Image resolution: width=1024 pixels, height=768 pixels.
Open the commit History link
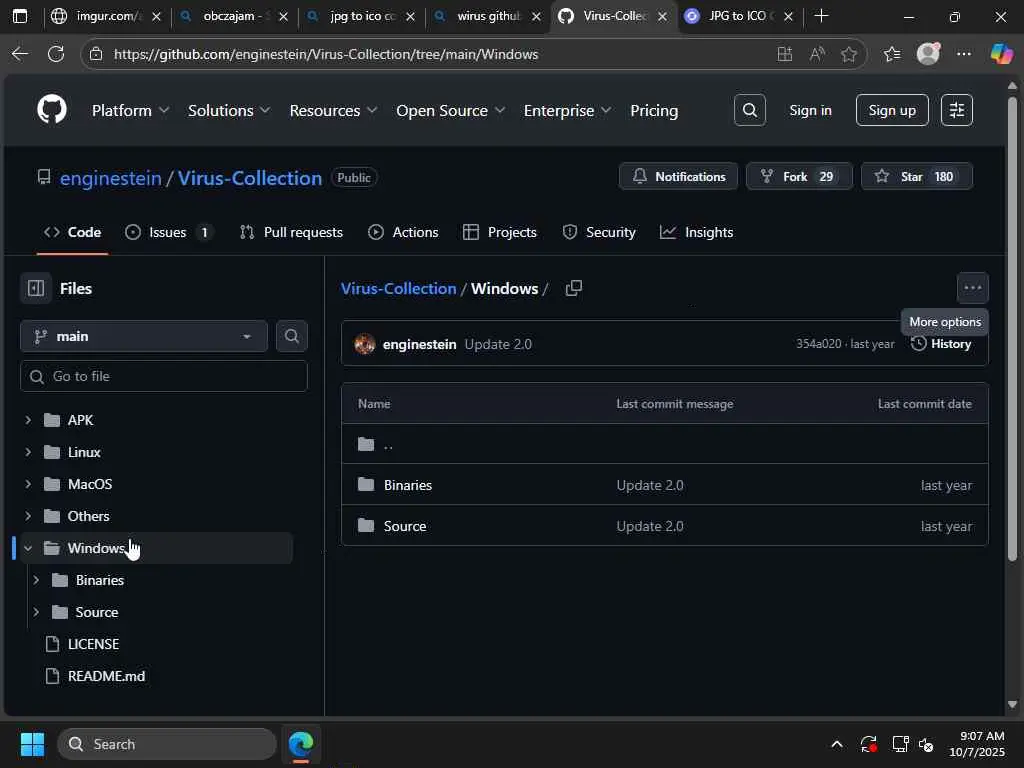(x=941, y=344)
